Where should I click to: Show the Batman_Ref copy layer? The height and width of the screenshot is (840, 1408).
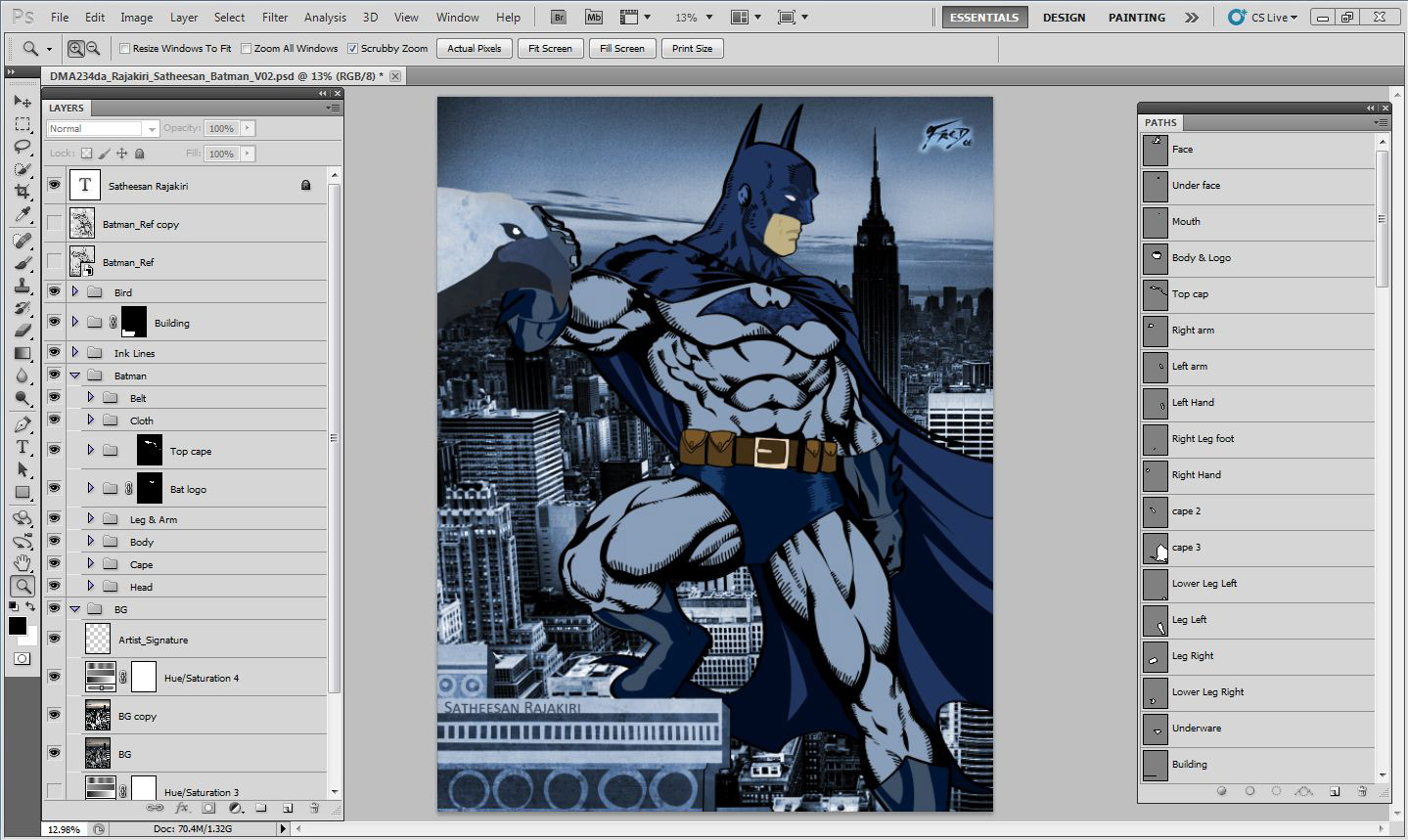coord(54,224)
